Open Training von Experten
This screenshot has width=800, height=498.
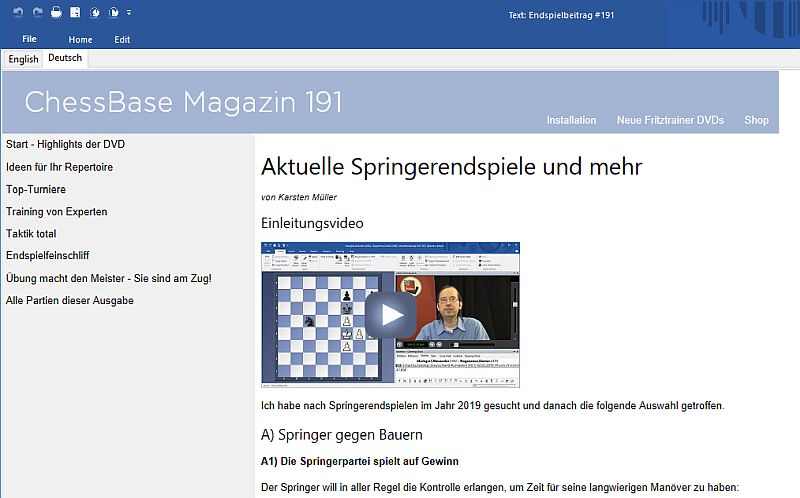pos(56,212)
